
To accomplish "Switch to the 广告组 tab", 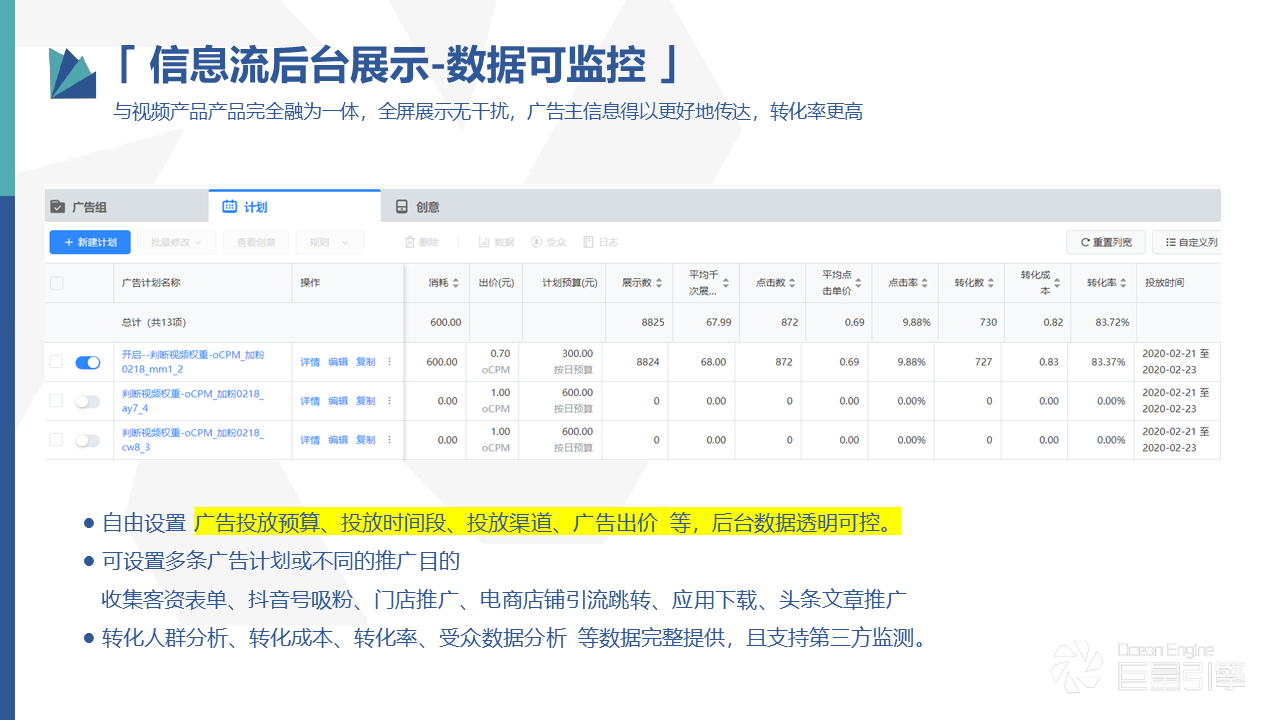I will [x=89, y=207].
